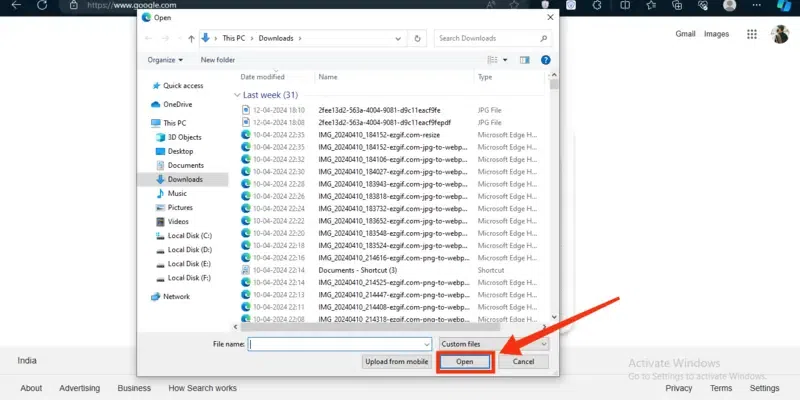Select file 2fee13d2-563a-4004-9081-d9c11eacf9fepdf
800x400 pixels.
390,122
